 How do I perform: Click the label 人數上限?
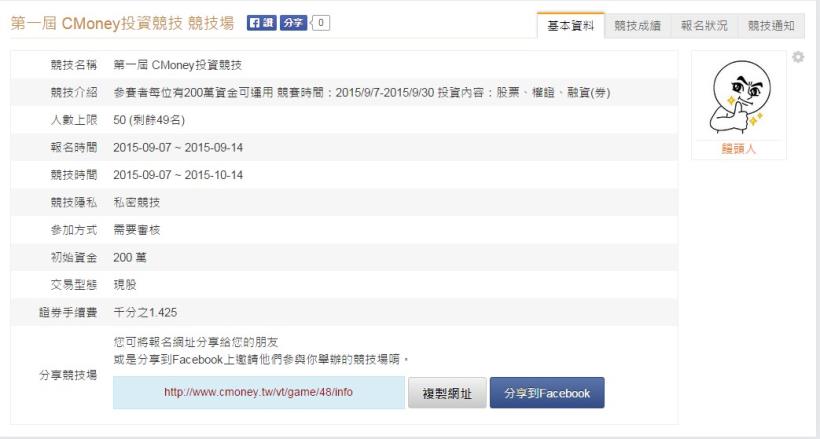(74, 120)
